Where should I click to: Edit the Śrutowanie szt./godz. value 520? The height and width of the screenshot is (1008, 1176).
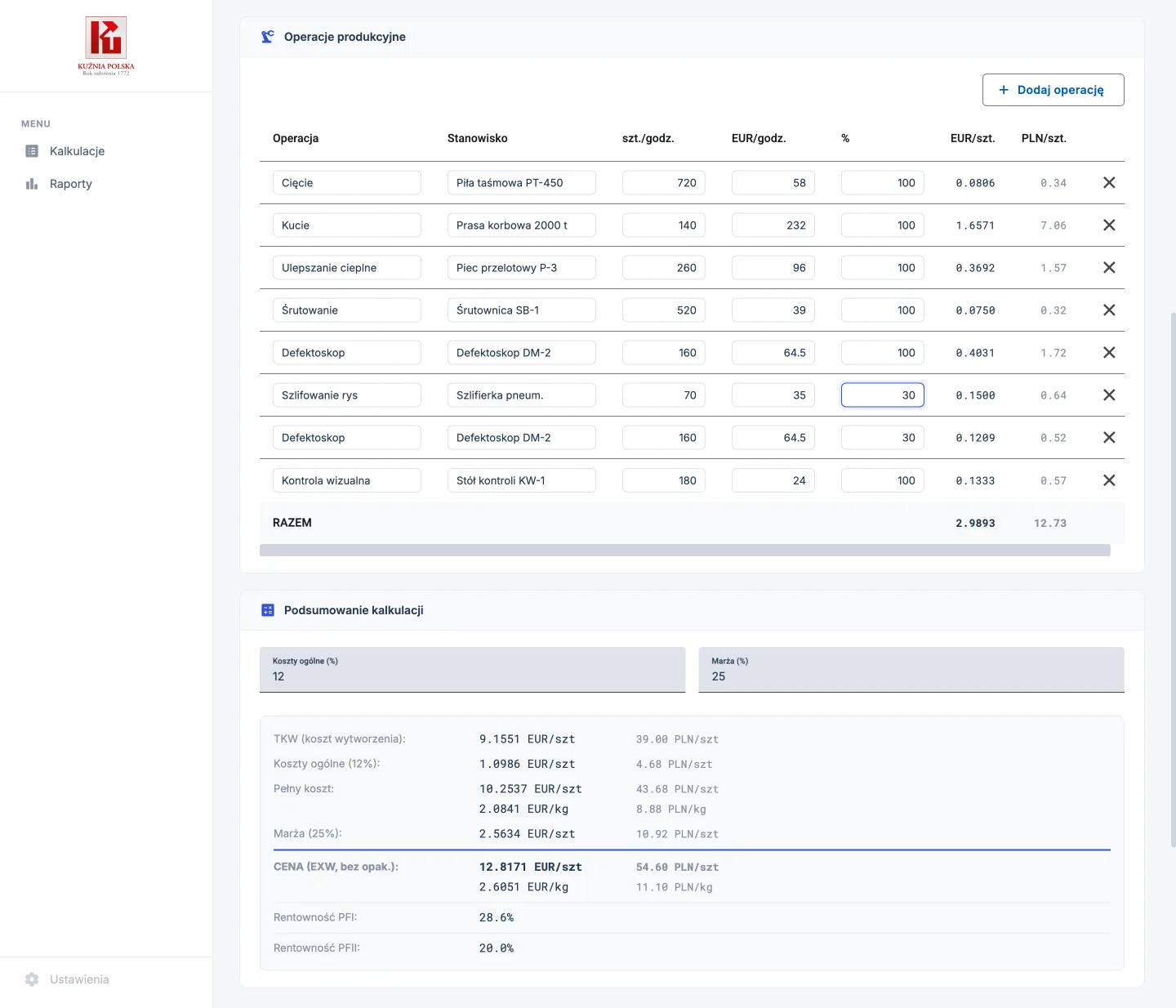coord(664,310)
